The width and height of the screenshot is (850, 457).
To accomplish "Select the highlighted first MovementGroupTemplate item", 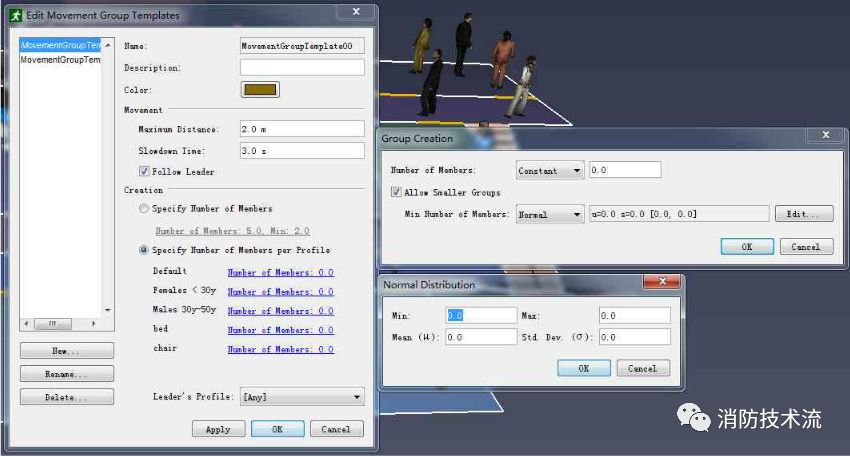I will (x=60, y=46).
